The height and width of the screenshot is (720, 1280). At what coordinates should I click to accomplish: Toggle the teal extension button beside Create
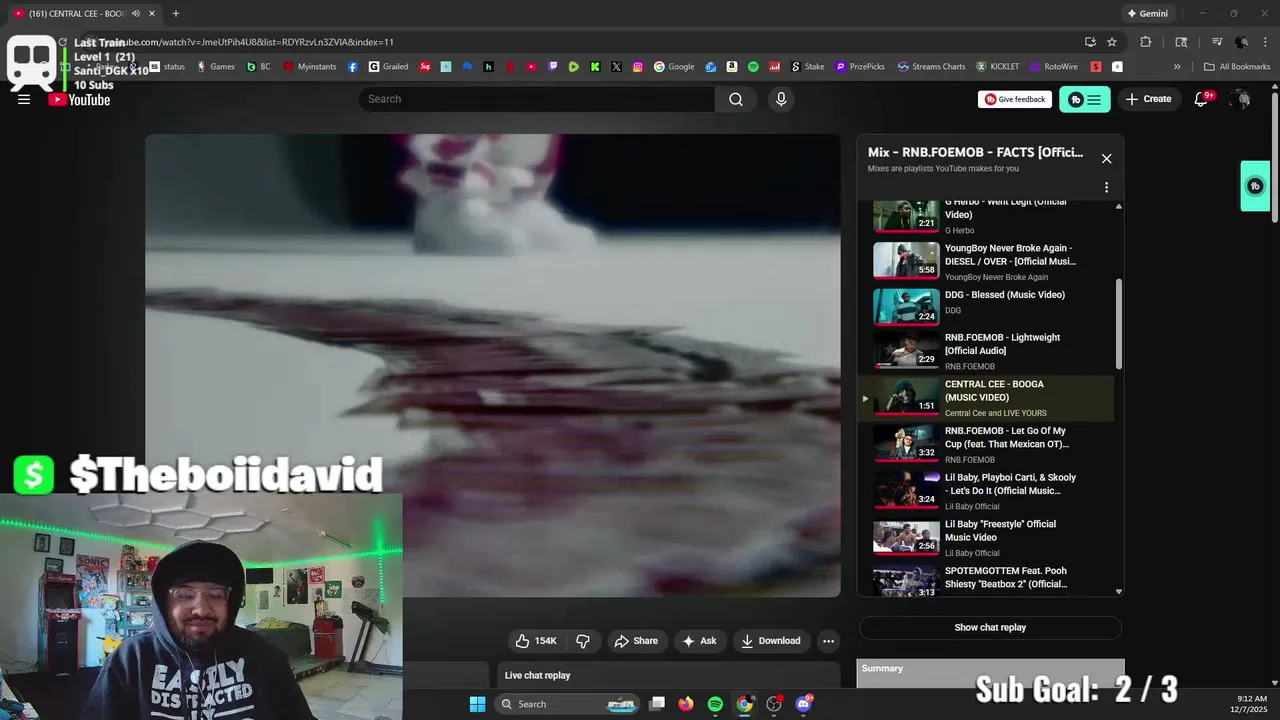point(1085,99)
